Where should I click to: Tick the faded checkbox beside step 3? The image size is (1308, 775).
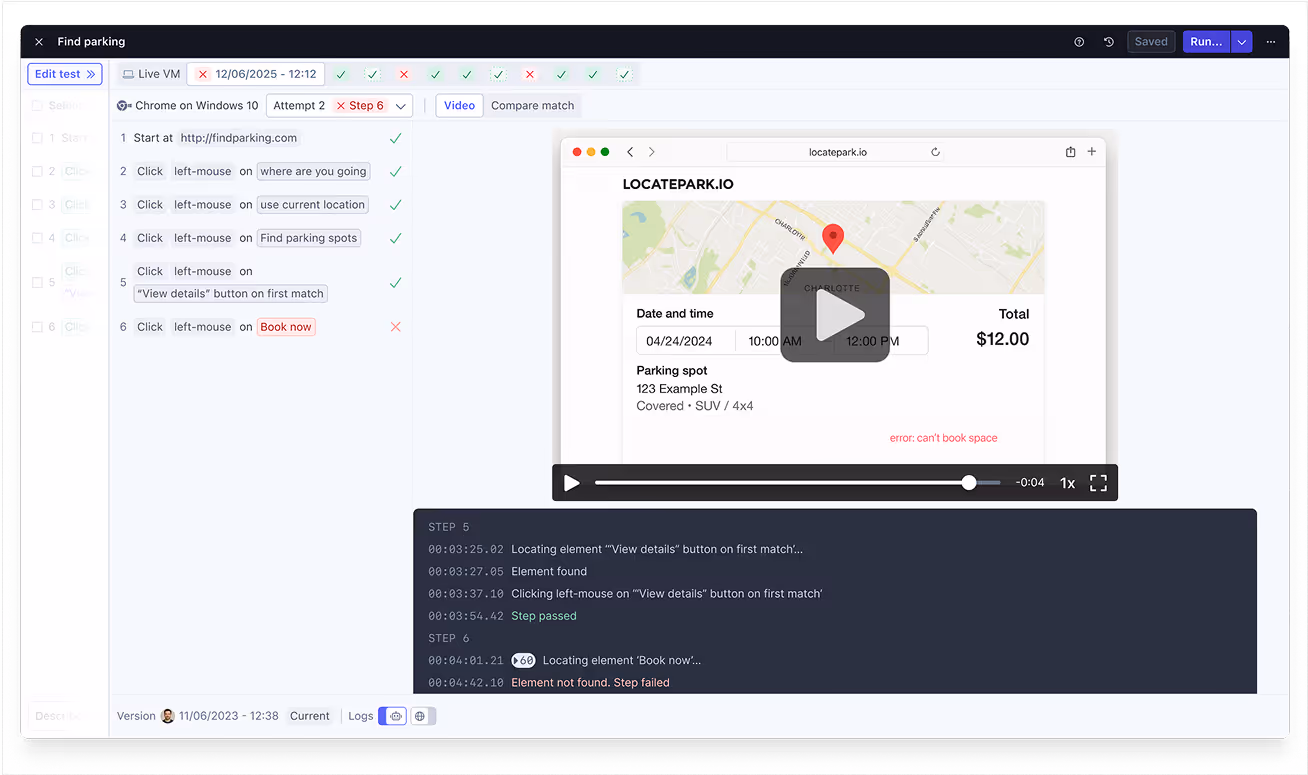(x=37, y=204)
